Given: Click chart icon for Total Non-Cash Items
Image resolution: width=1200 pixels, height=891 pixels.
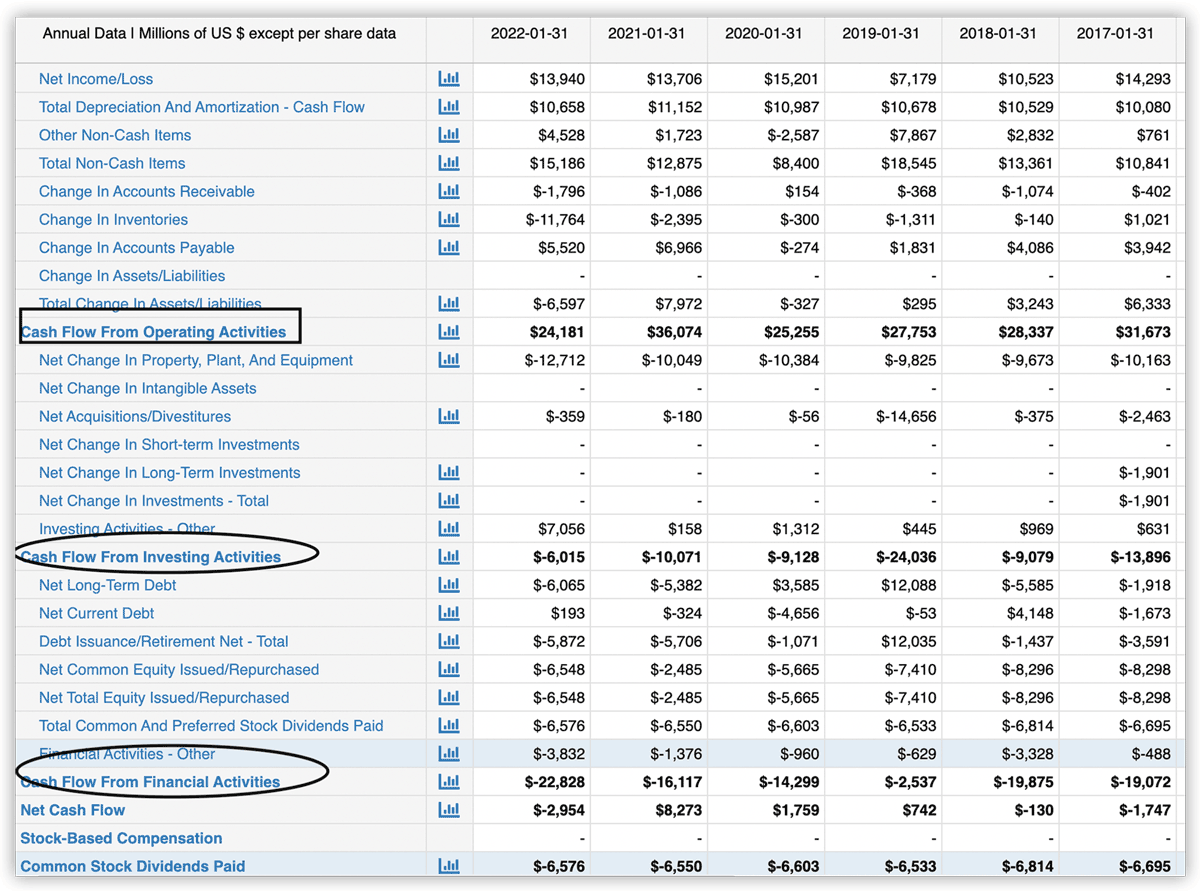Looking at the screenshot, I should (449, 163).
